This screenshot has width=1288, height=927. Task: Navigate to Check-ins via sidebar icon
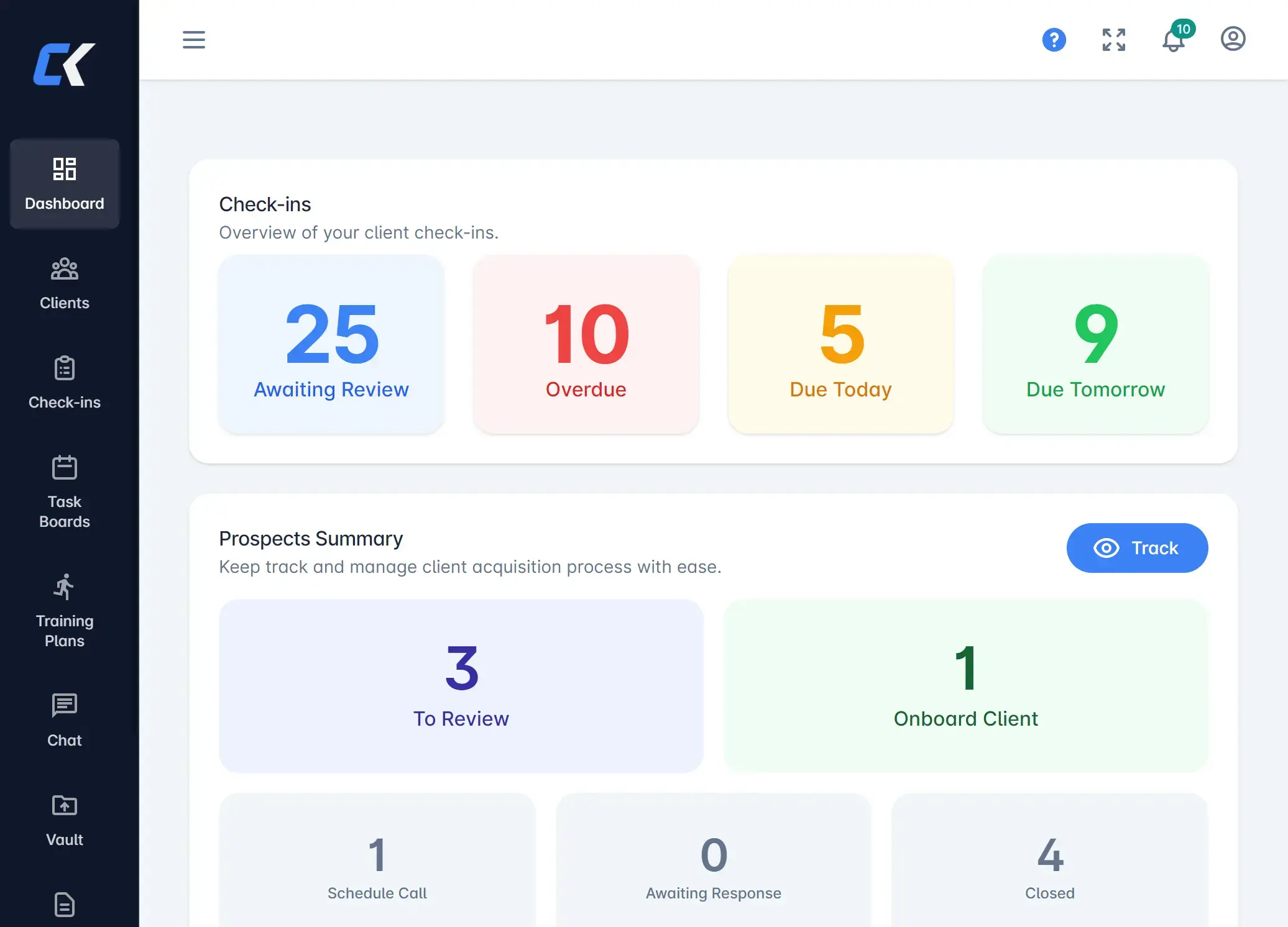pyautogui.click(x=64, y=383)
